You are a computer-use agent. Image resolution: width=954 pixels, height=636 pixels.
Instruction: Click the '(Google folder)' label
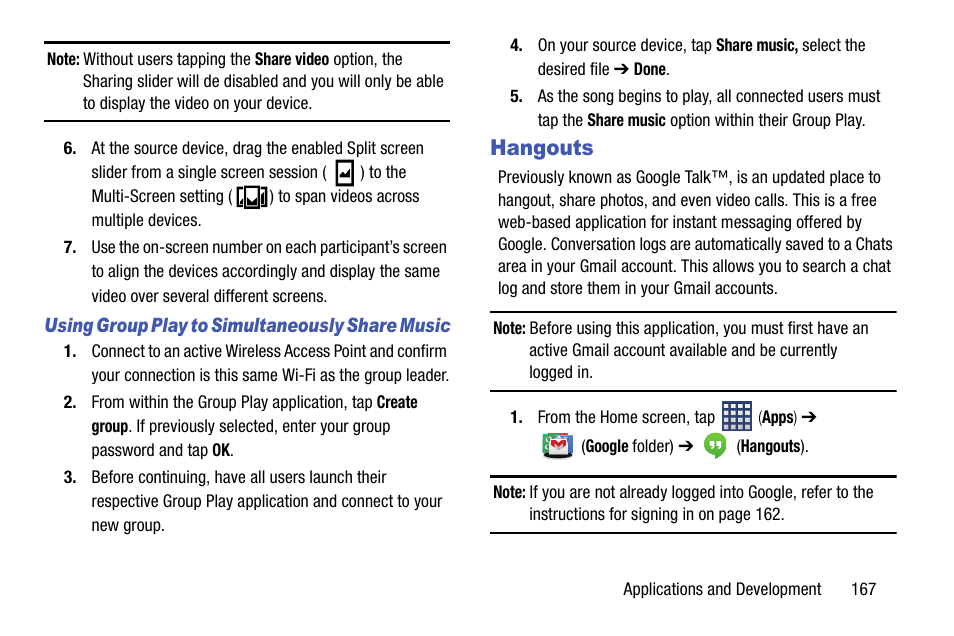coord(627,447)
